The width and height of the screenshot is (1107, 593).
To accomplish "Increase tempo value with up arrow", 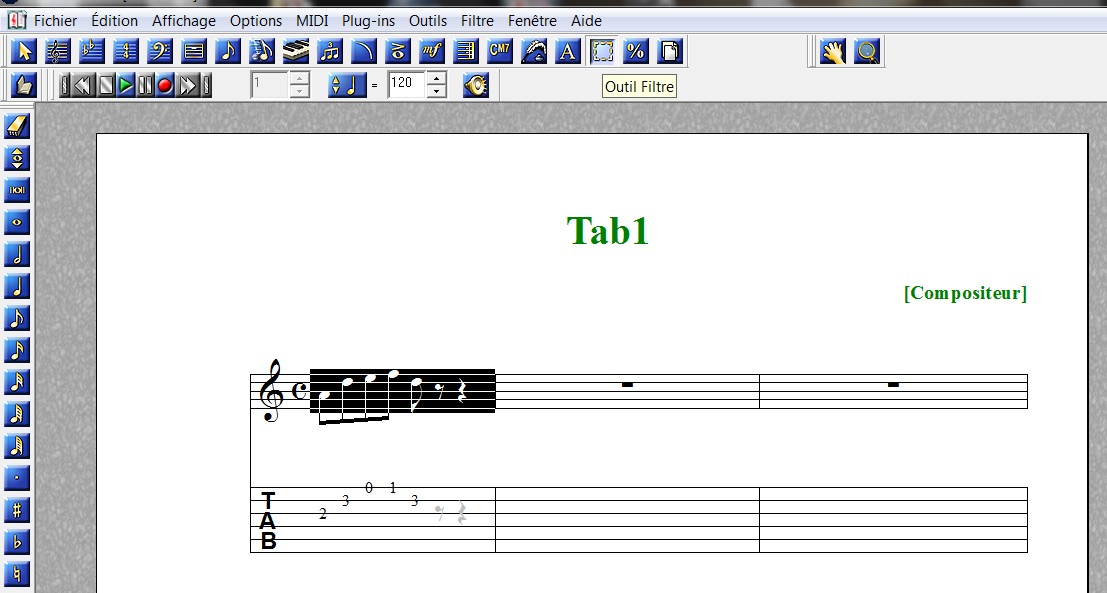I will [436, 79].
